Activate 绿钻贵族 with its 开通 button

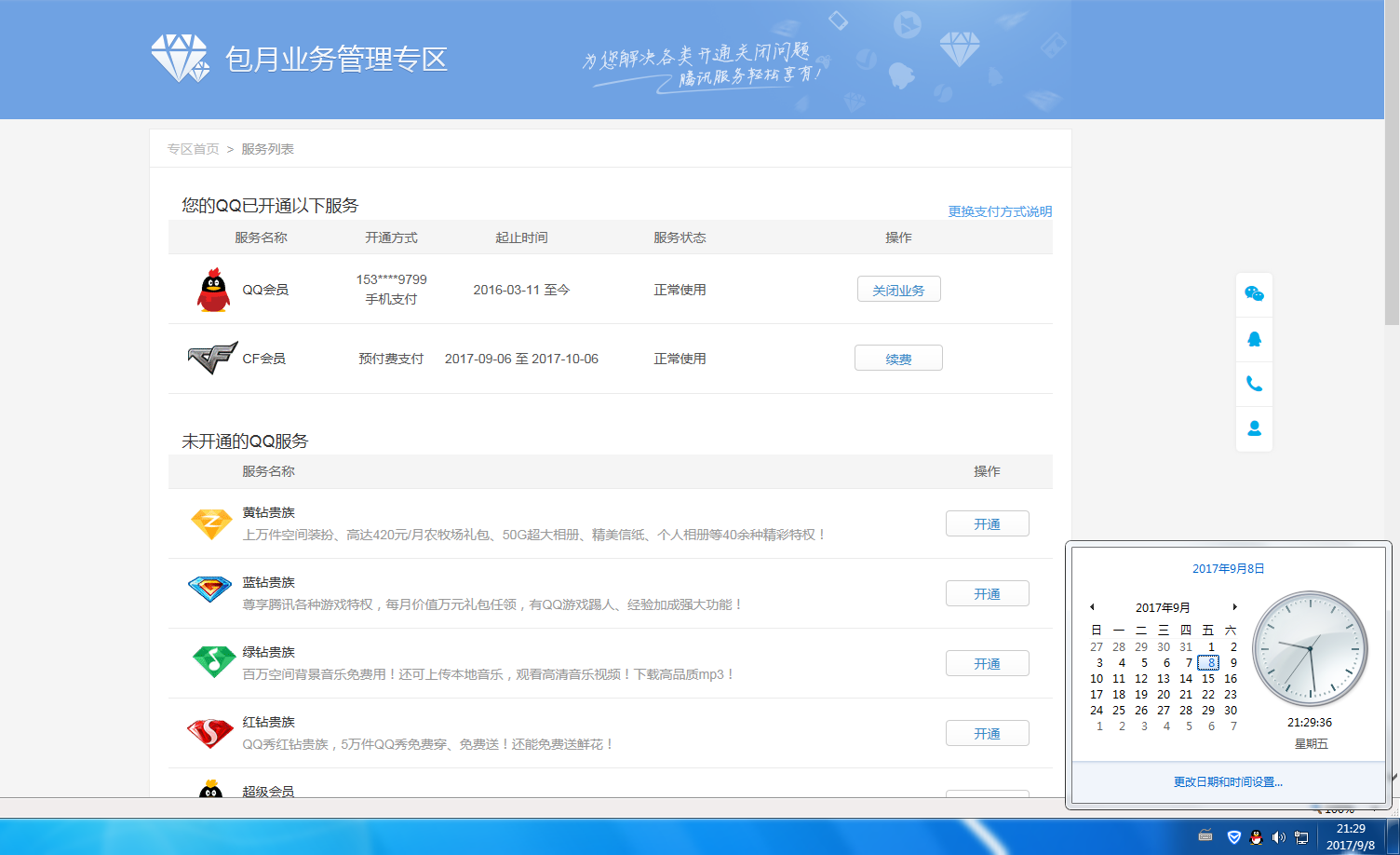987,664
